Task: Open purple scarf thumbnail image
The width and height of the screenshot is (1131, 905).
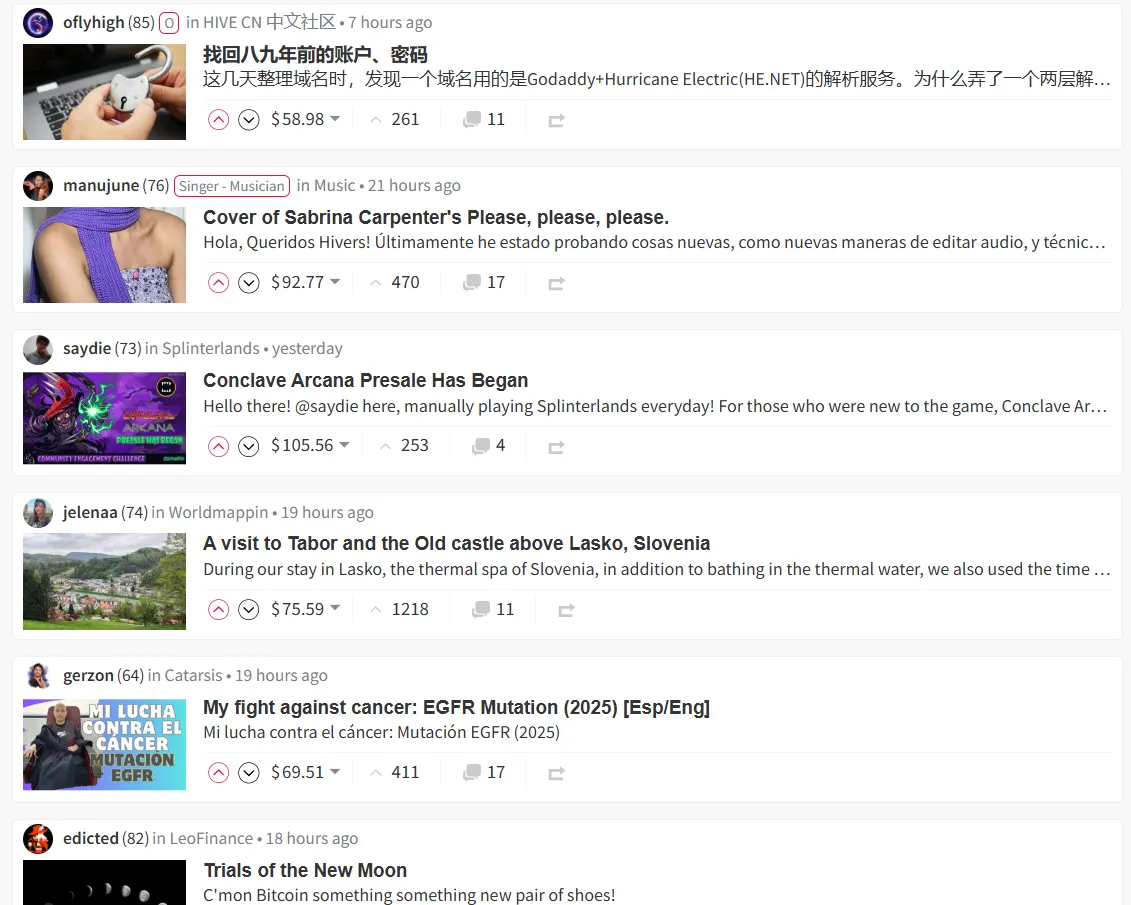Action: (x=105, y=255)
